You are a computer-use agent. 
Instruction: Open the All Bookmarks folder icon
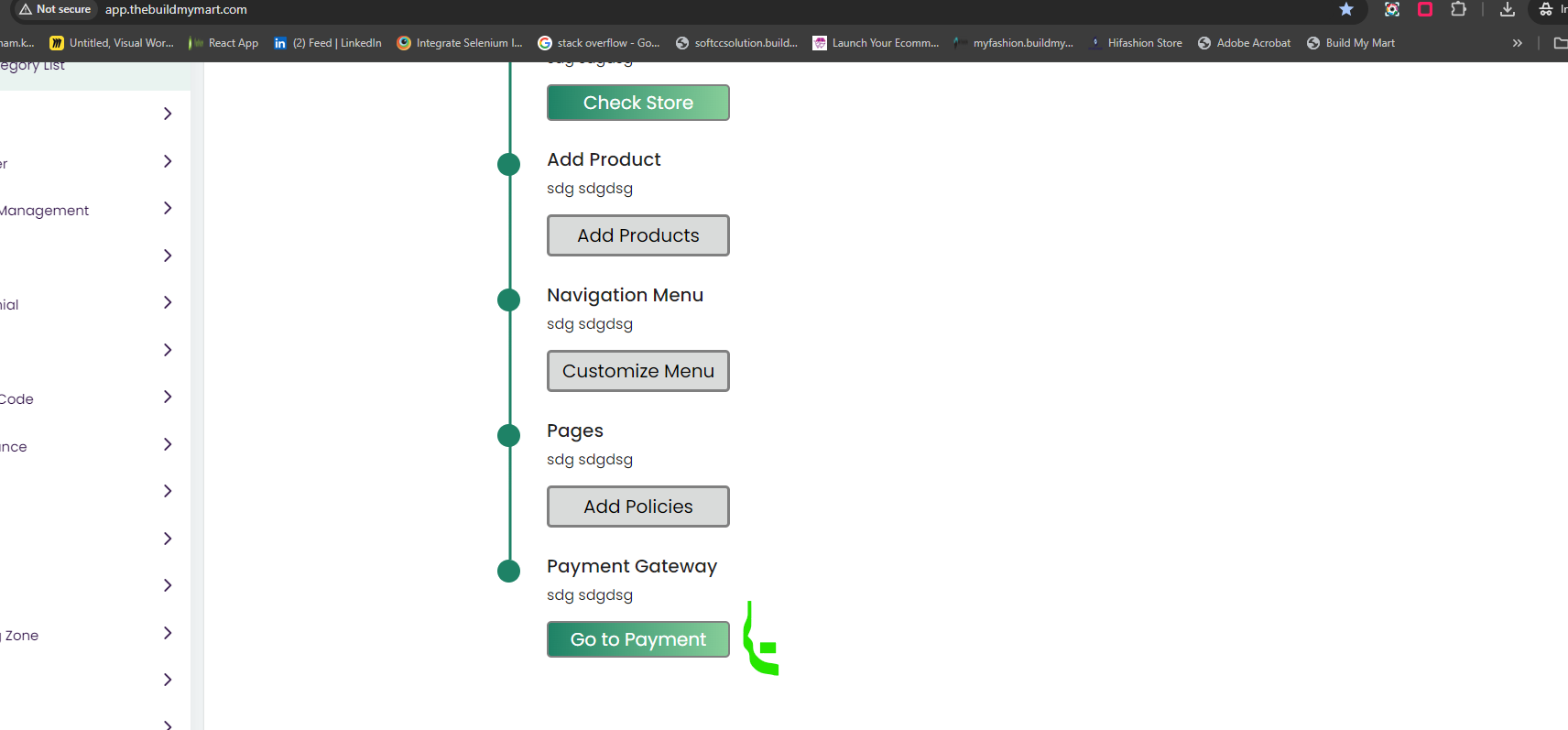pyautogui.click(x=1561, y=43)
